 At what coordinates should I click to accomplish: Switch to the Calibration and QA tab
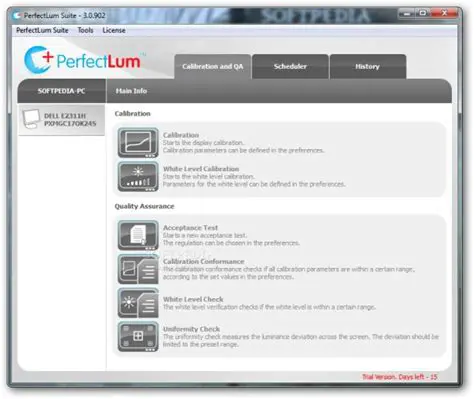[x=213, y=66]
